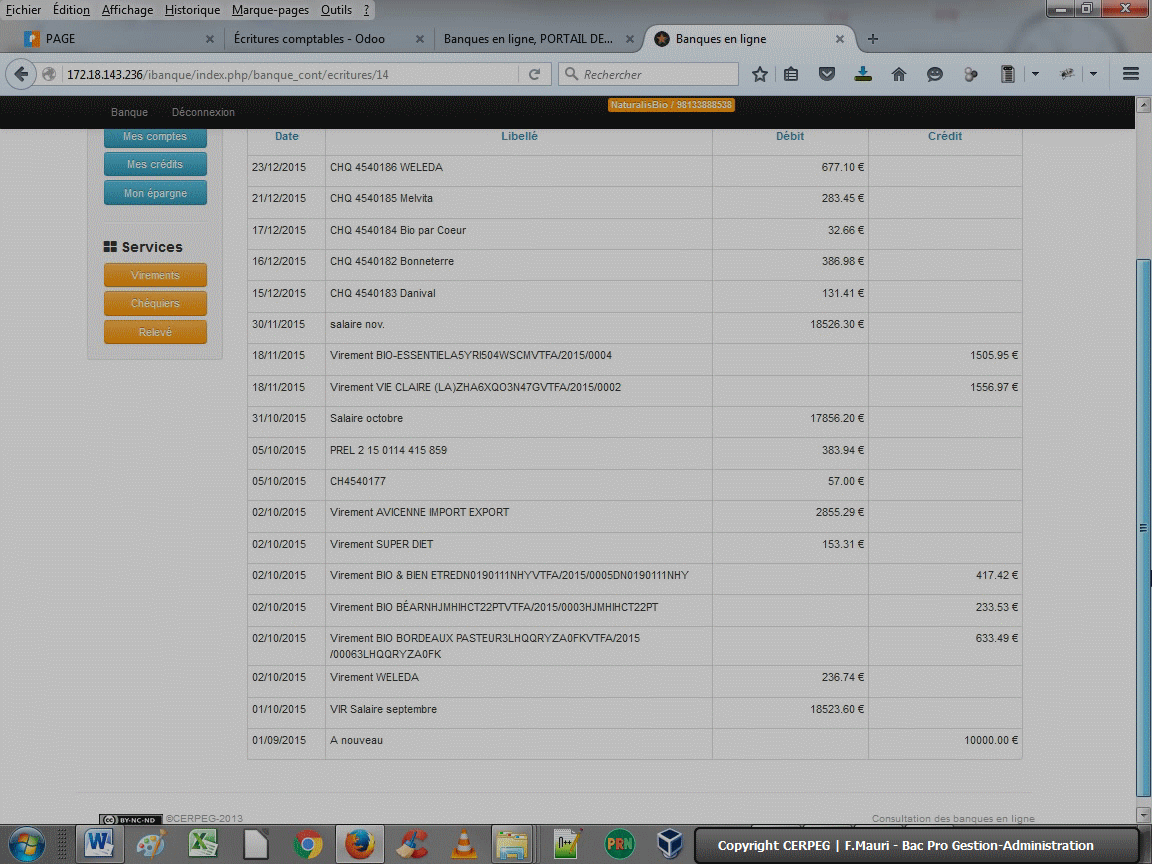Click the Libellé column header
The image size is (1152, 864).
point(519,136)
